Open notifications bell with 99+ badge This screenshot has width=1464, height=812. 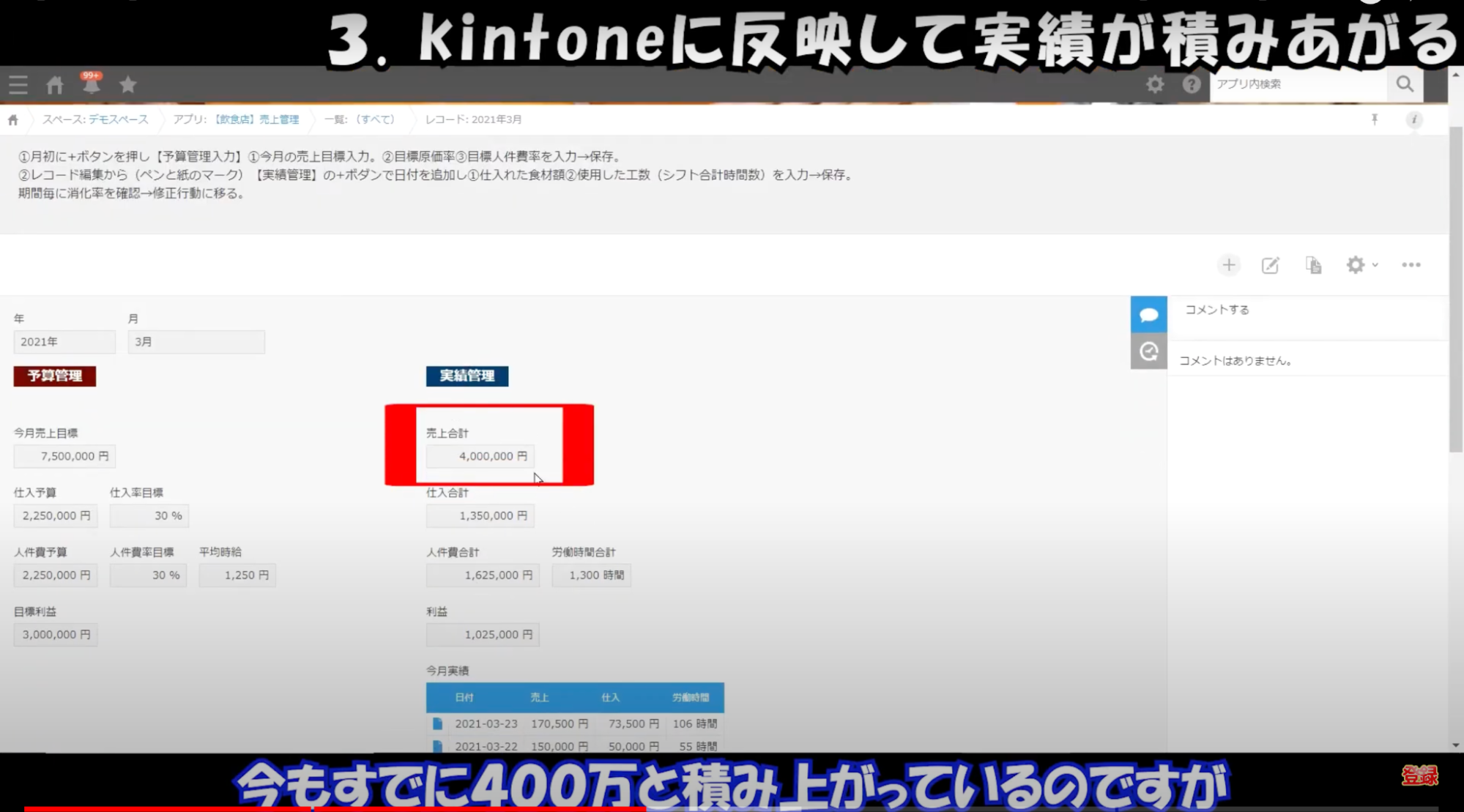91,85
